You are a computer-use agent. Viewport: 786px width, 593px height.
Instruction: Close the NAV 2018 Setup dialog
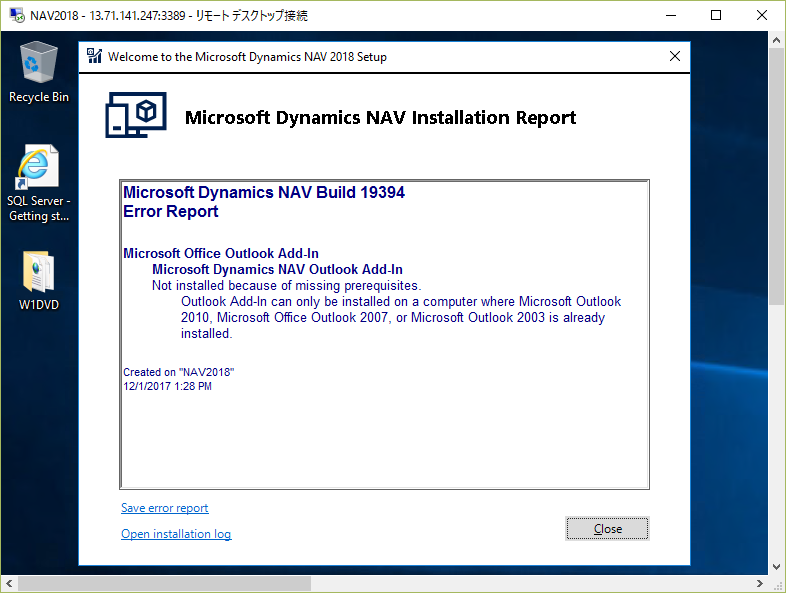pos(675,56)
